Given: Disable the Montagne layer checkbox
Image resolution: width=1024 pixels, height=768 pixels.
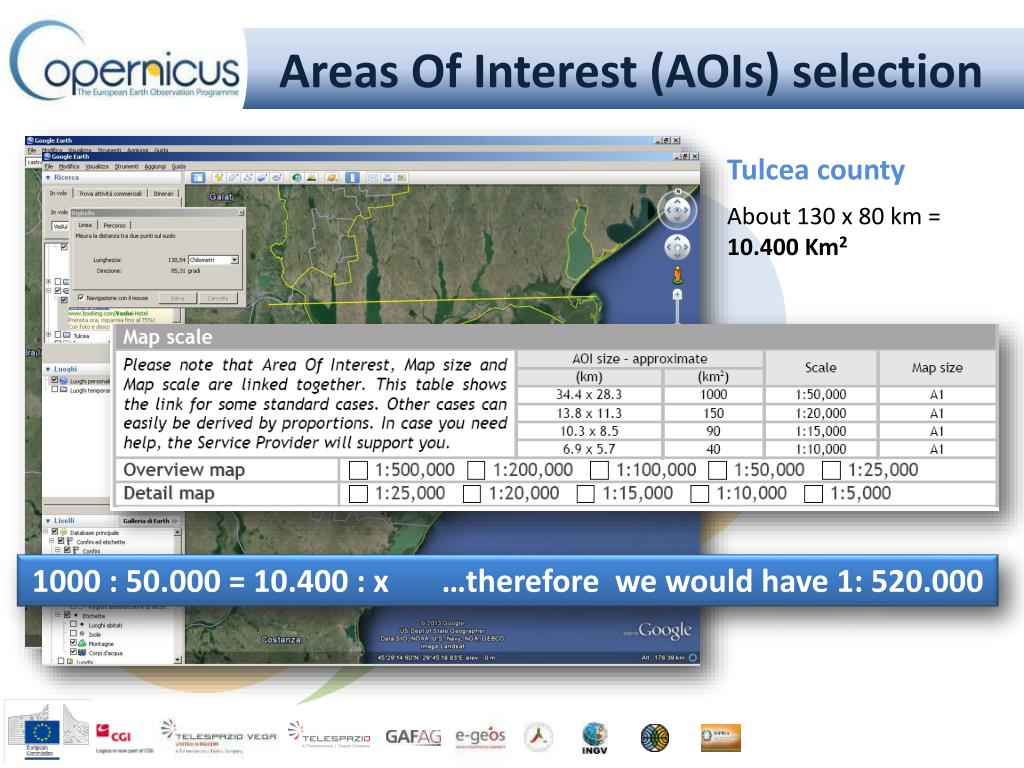Looking at the screenshot, I should coord(74,643).
